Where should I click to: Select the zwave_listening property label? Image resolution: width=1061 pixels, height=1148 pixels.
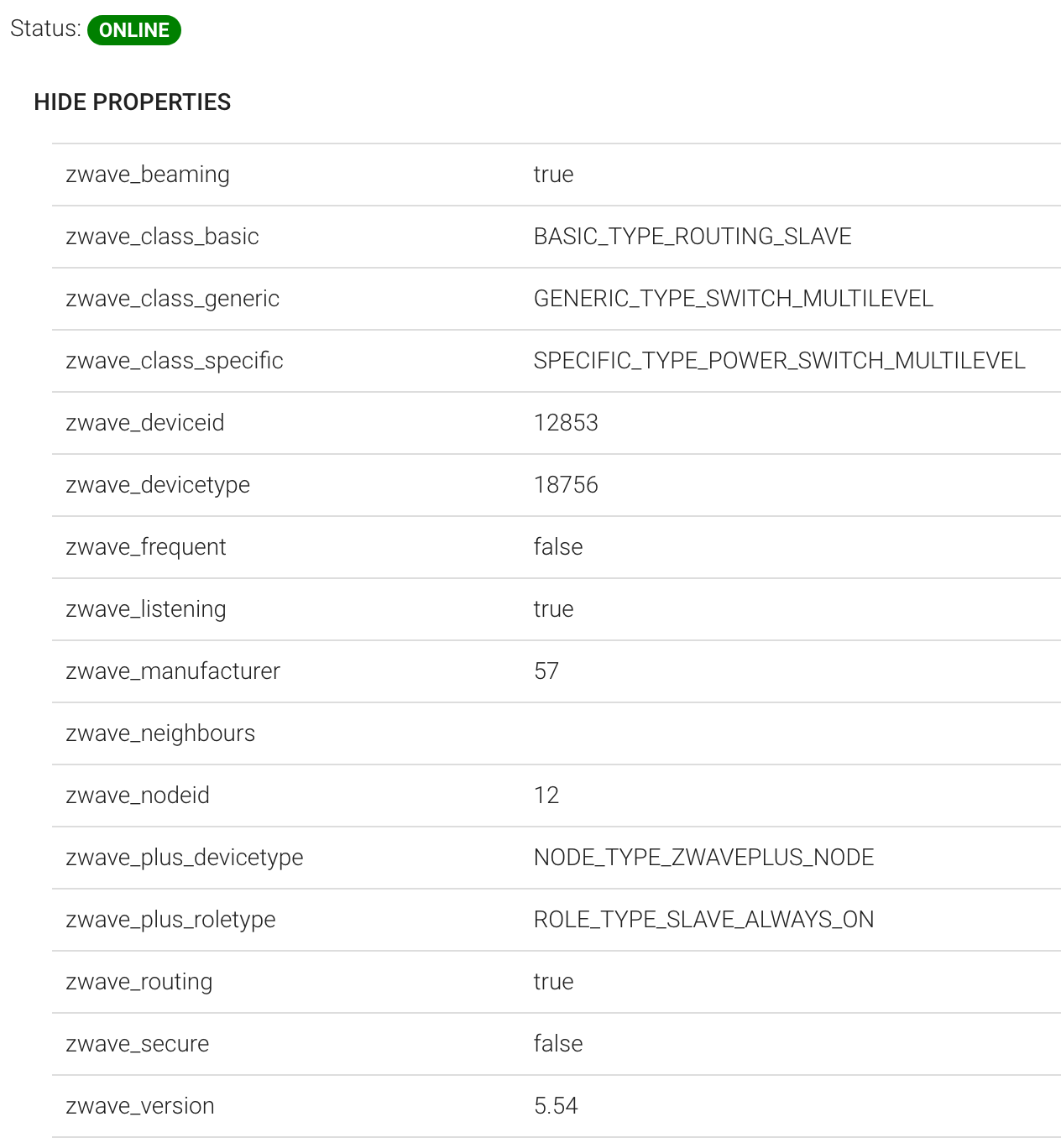pyautogui.click(x=146, y=609)
